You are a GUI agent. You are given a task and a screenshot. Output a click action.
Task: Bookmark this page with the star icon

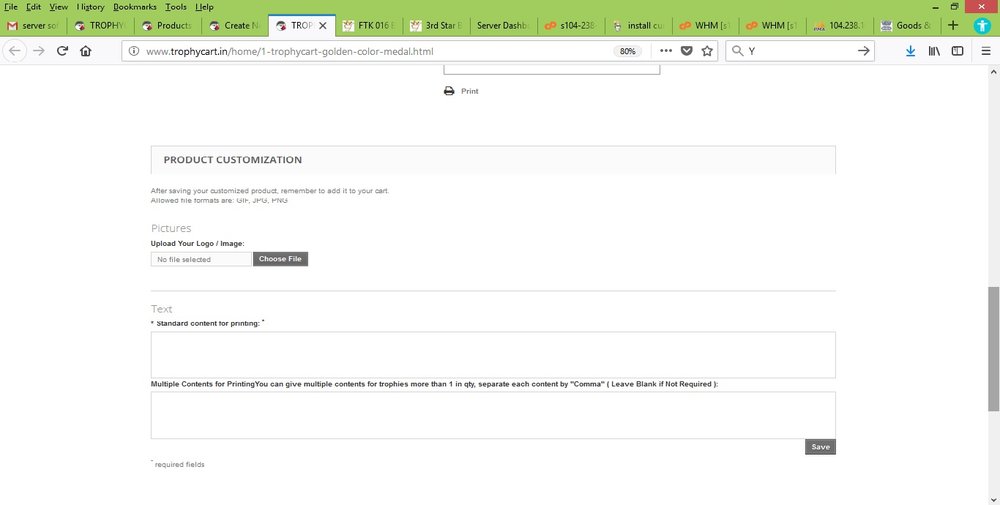(707, 51)
